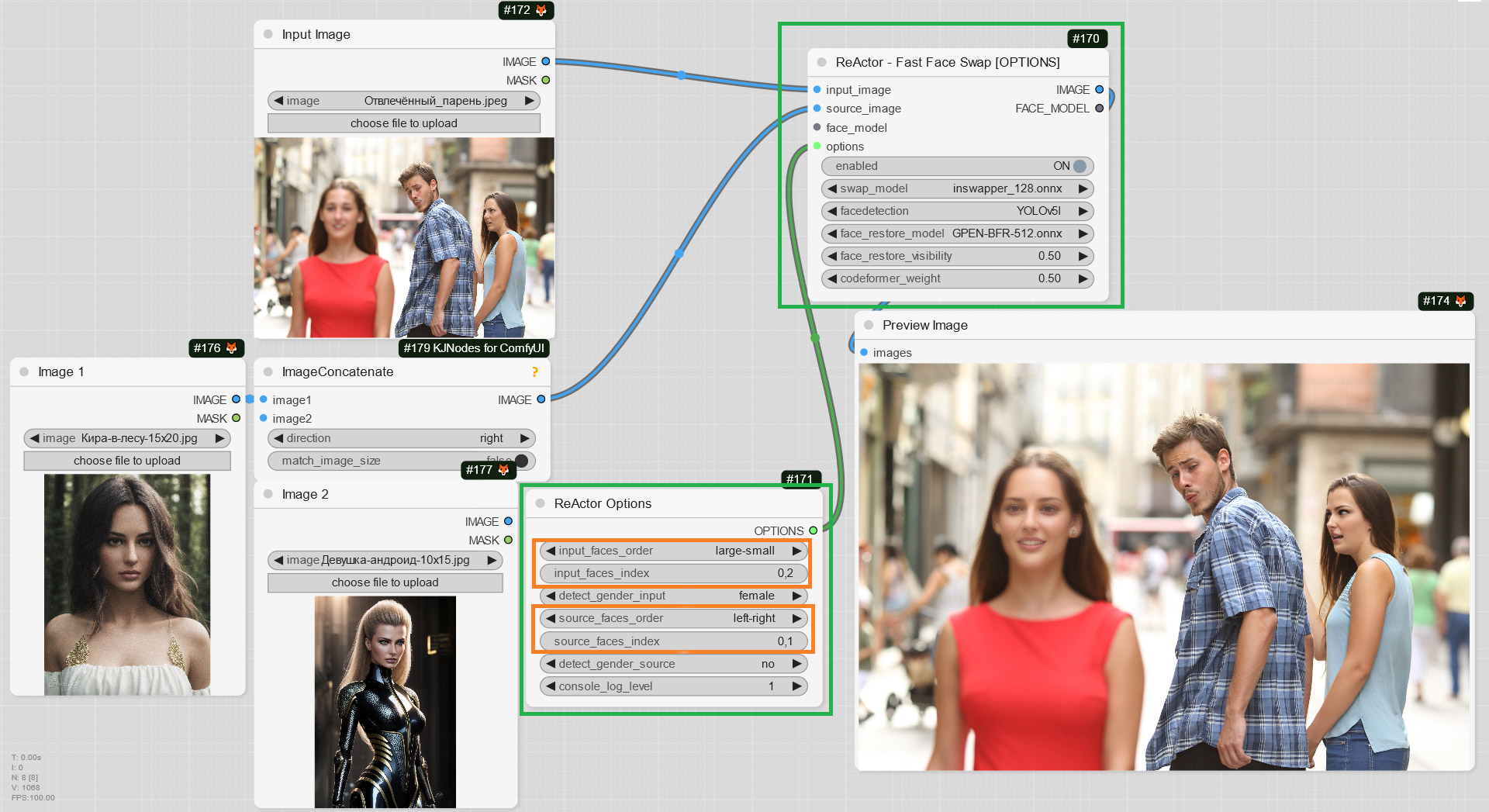1489x812 pixels.
Task: Click the #172 fox badge on Input Image
Action: 526,10
